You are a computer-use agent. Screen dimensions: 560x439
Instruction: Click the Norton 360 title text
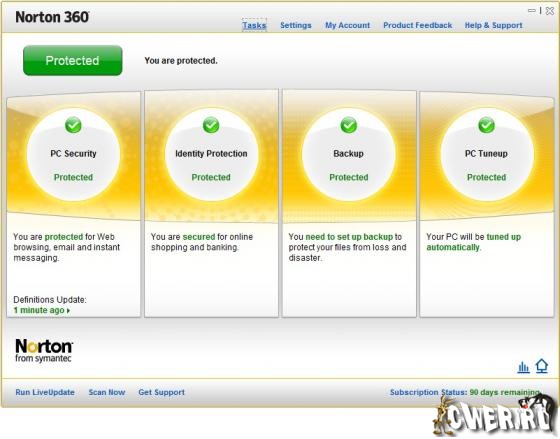[x=52, y=17]
